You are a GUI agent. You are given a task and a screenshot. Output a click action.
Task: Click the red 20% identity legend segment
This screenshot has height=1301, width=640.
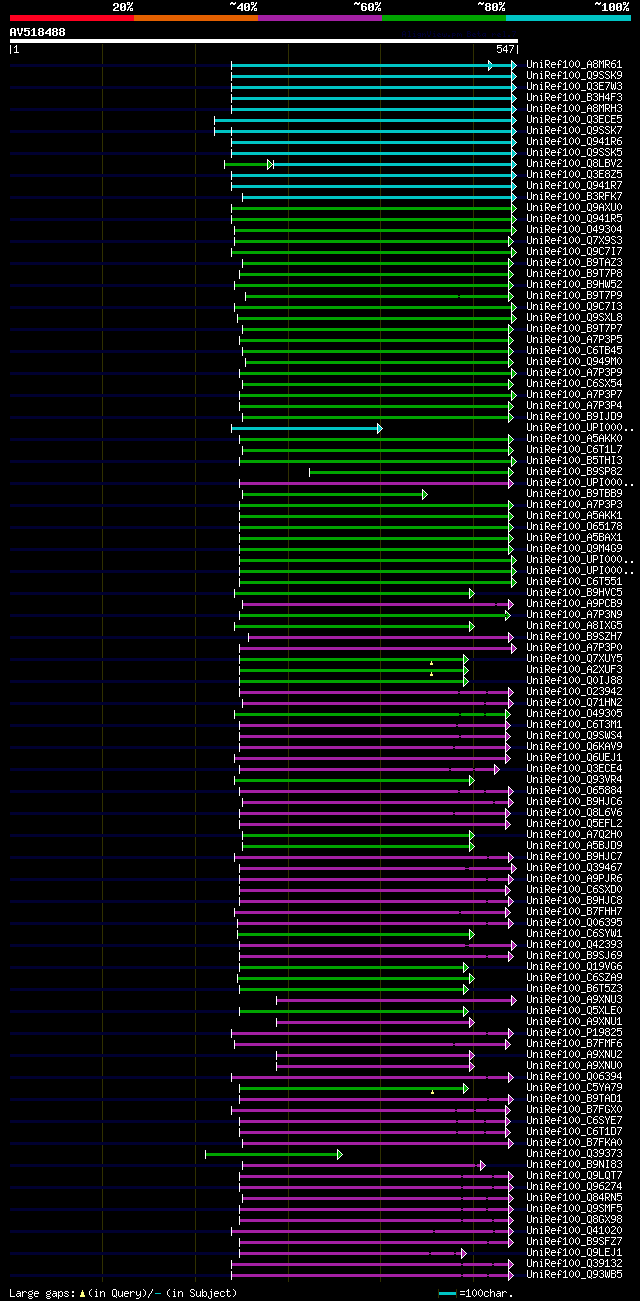pos(72,18)
